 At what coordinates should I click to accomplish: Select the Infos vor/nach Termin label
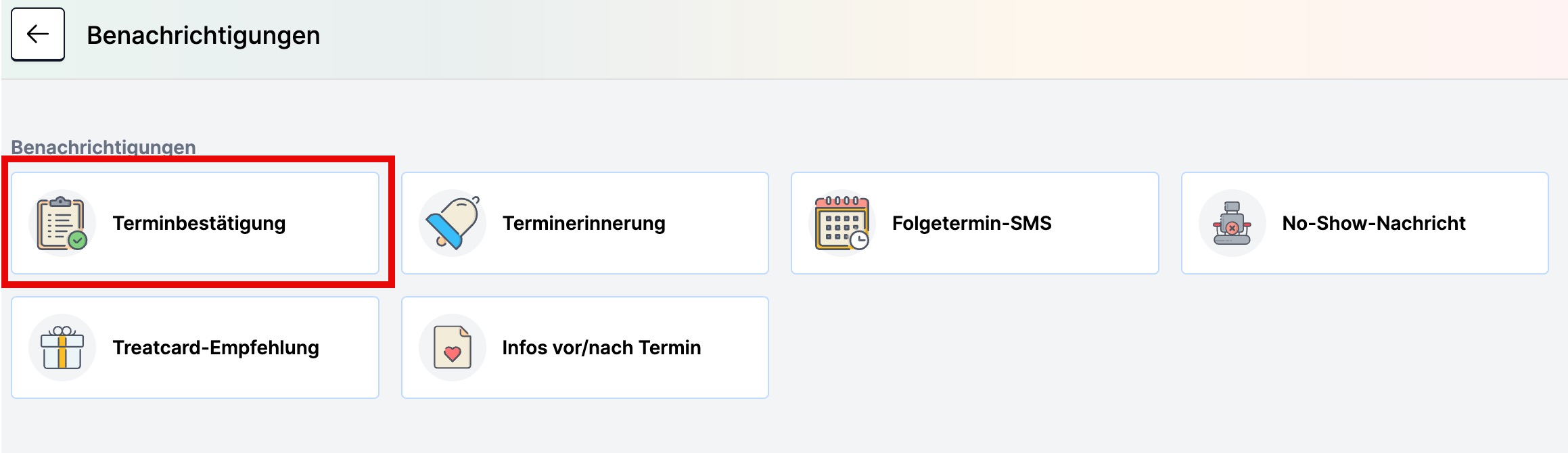(601, 348)
